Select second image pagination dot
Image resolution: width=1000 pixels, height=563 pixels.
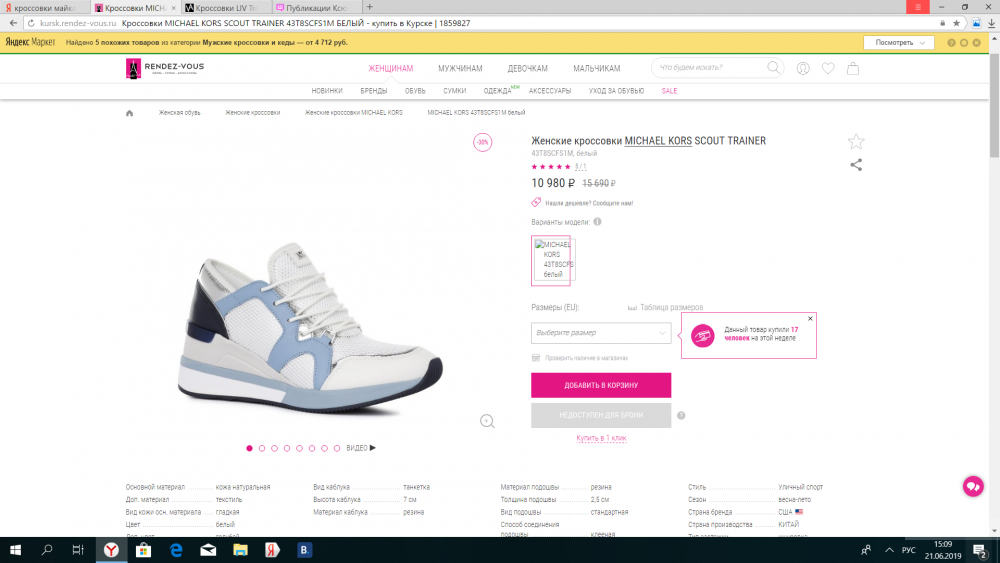point(262,448)
